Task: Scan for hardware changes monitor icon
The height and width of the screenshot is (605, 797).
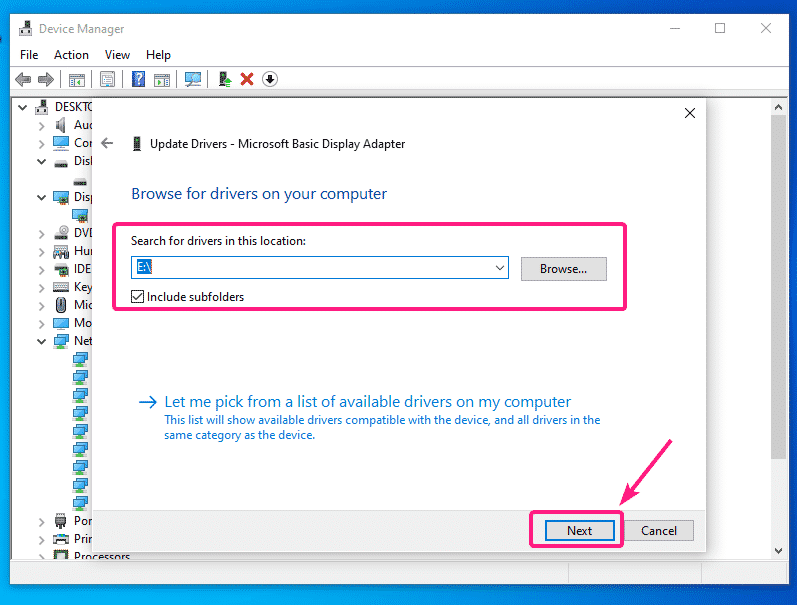Action: click(193, 79)
